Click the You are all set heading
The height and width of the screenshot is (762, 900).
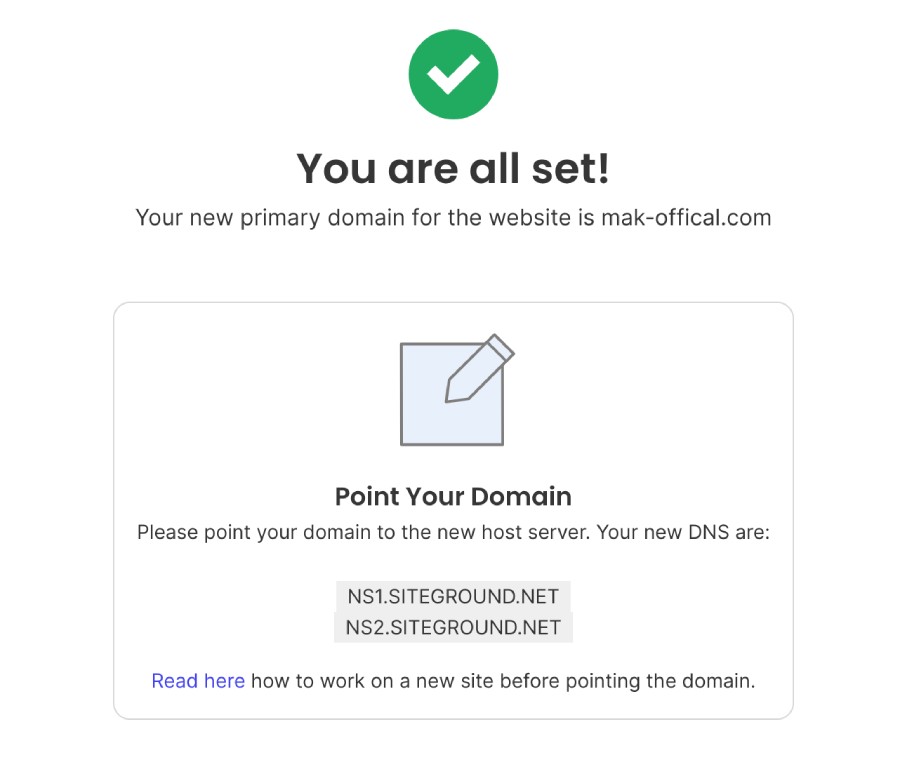tap(453, 168)
